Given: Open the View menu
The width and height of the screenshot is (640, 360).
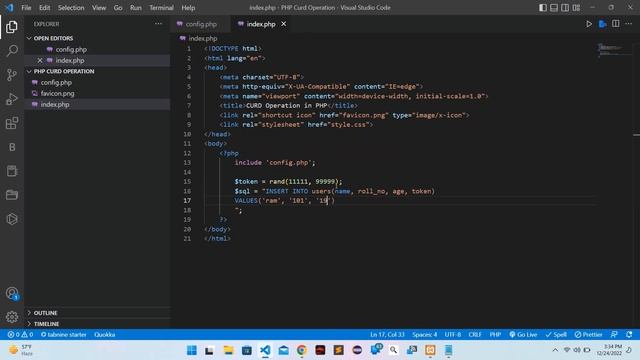Looking at the screenshot, I should [99, 8].
